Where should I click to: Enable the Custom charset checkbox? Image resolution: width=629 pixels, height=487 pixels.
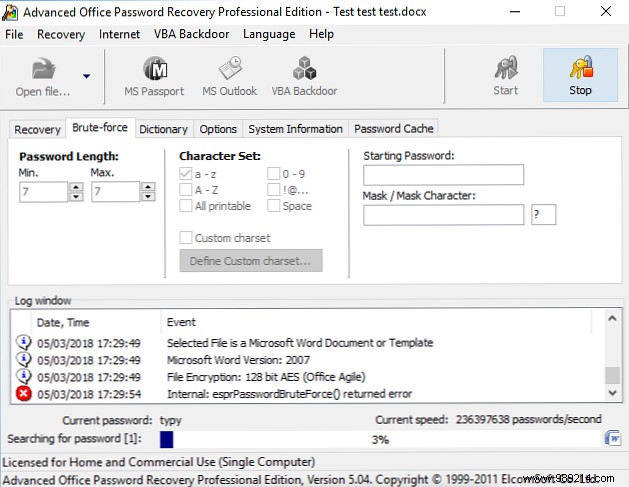(x=185, y=237)
